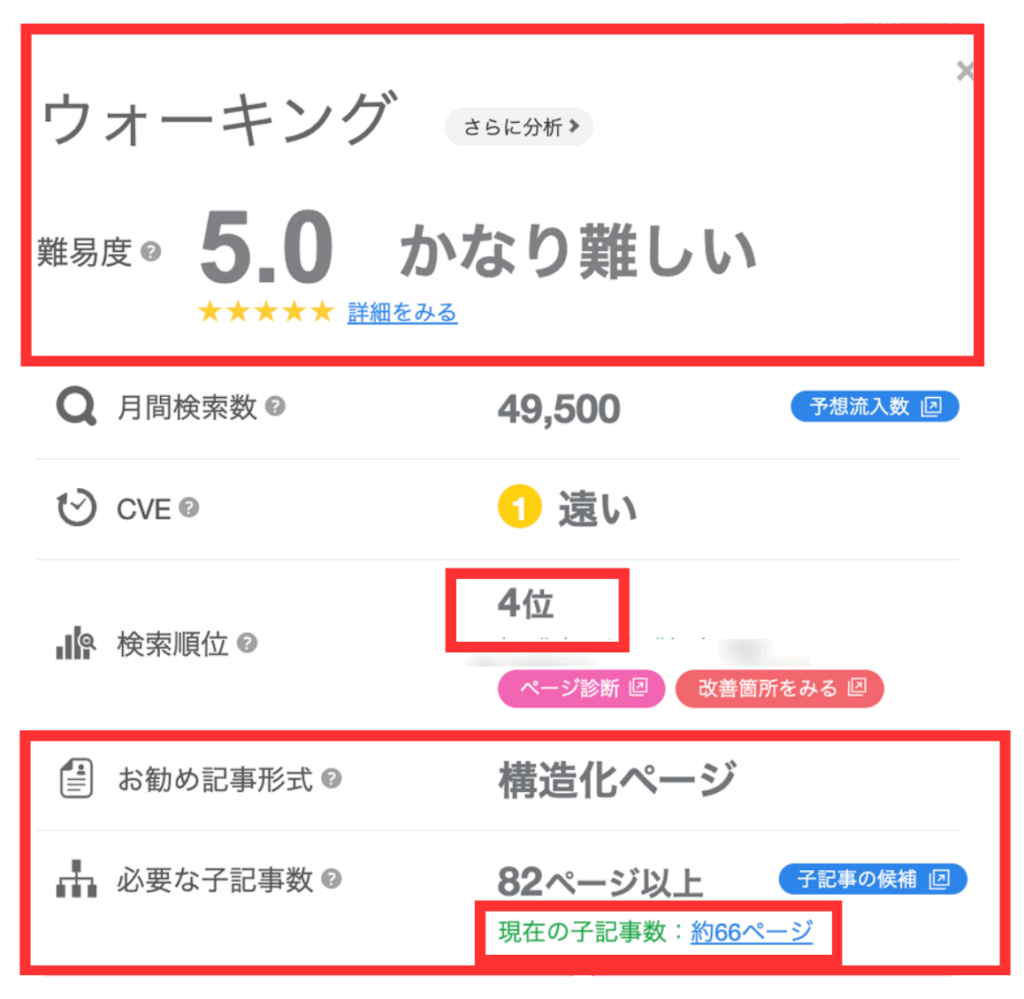Click the help icon next to 月間検索数
This screenshot has height=999, width=1024.
pyautogui.click(x=277, y=407)
